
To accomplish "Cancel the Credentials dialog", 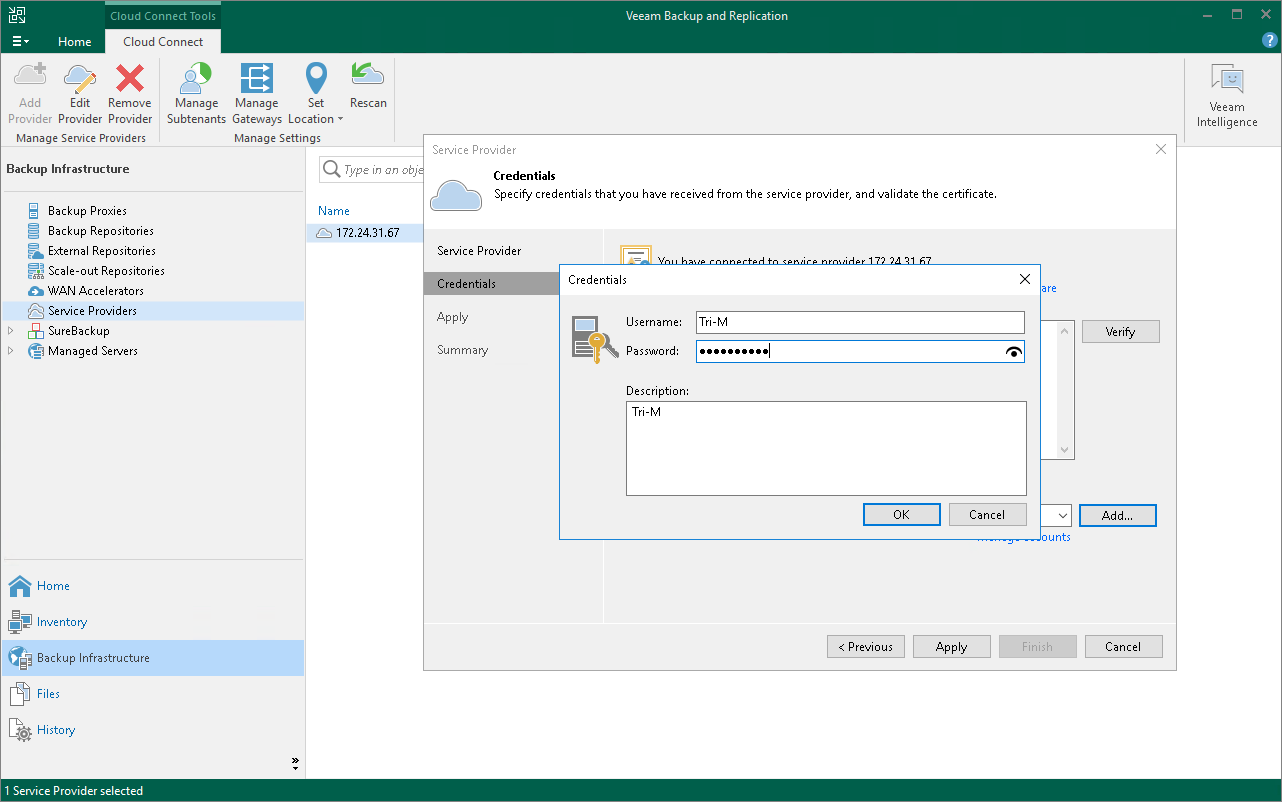I will (987, 514).
